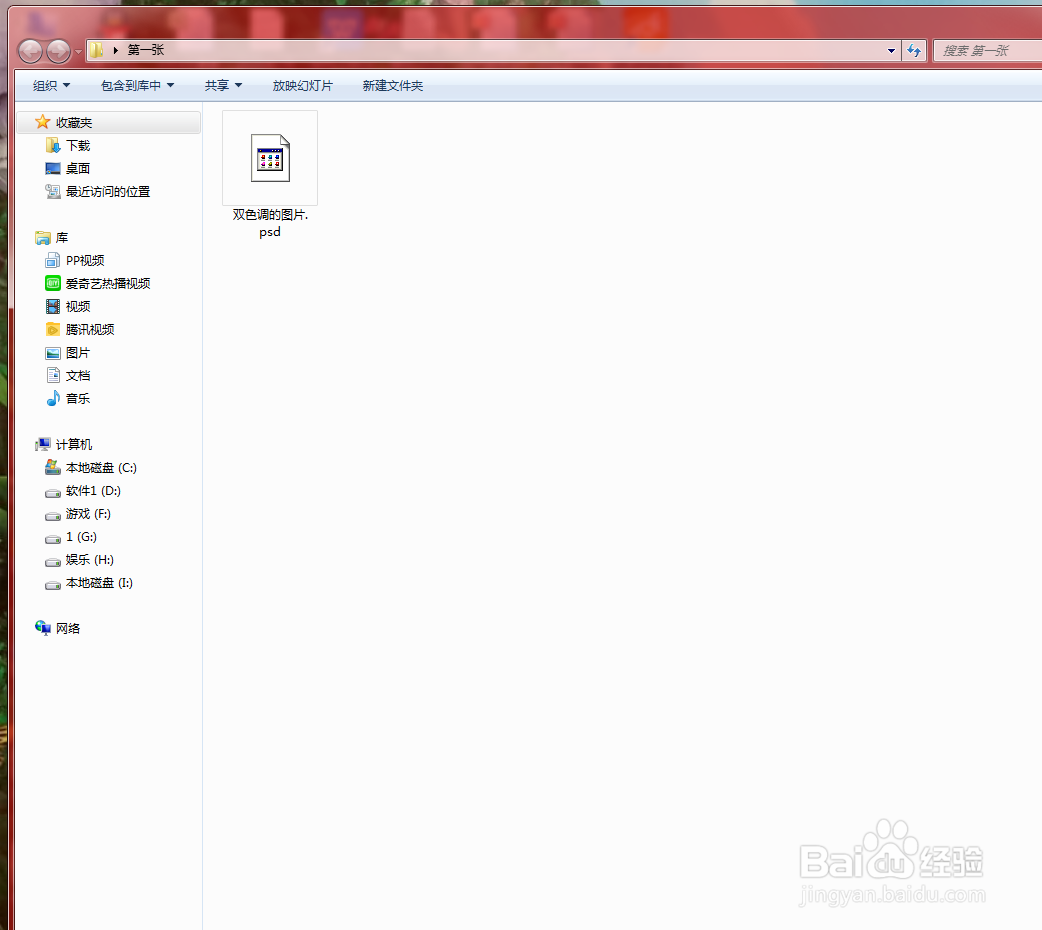Open 本地磁盘 (I:) drive
Image resolution: width=1042 pixels, height=930 pixels.
[100, 583]
